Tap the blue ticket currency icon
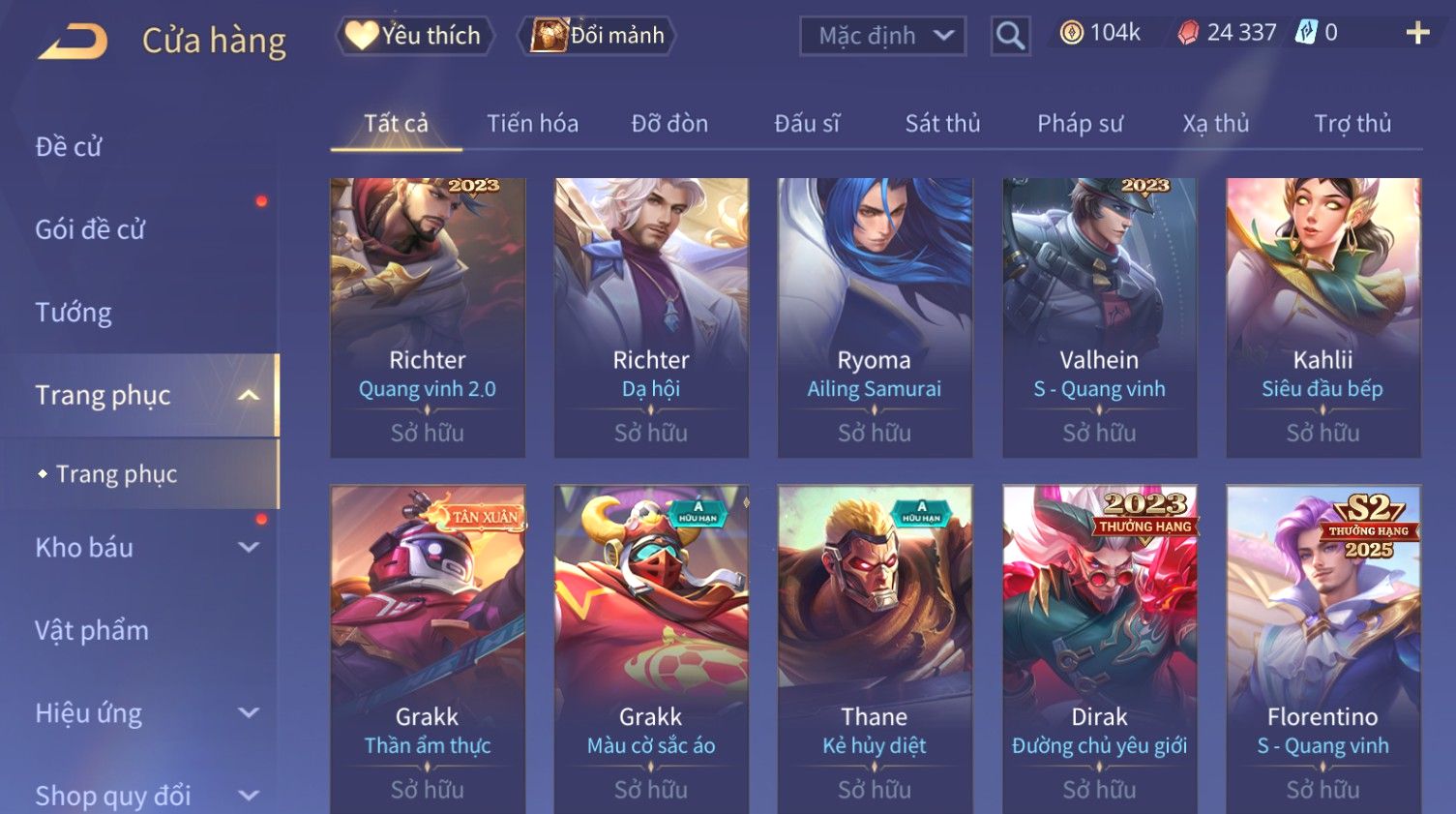This screenshot has height=814, width=1456. pos(1306,33)
